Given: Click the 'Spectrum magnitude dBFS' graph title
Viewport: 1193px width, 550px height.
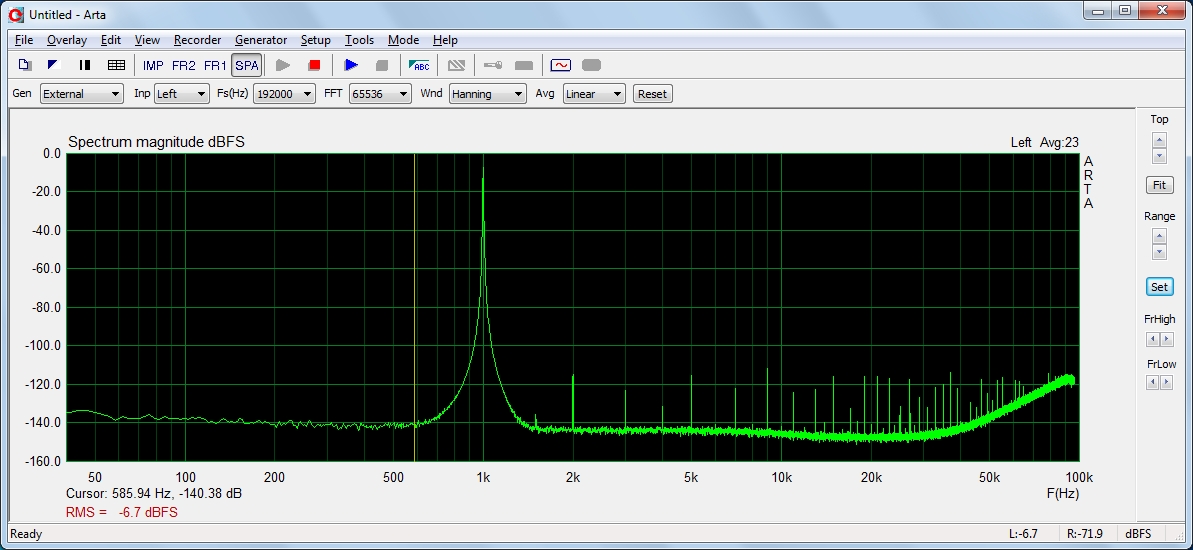Looking at the screenshot, I should coord(157,142).
